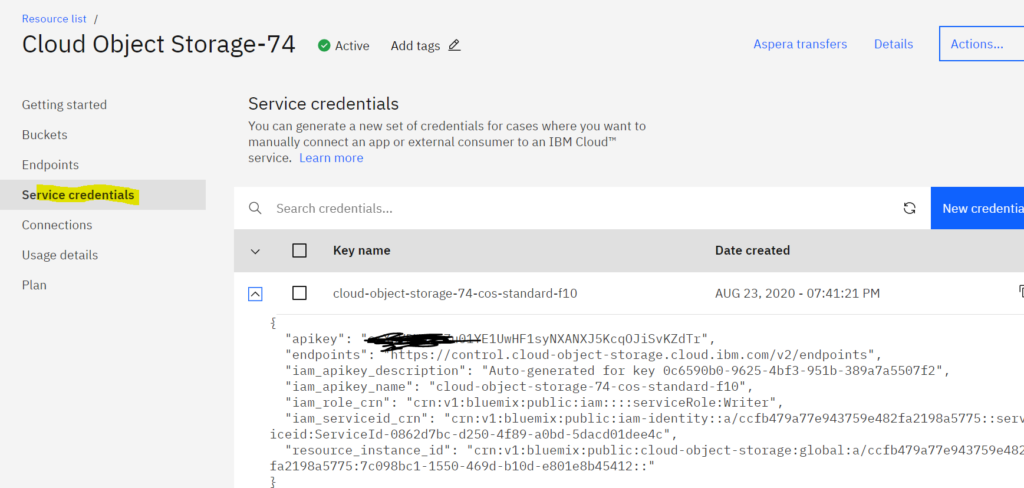Select Service credentials in the side menu

click(103, 195)
